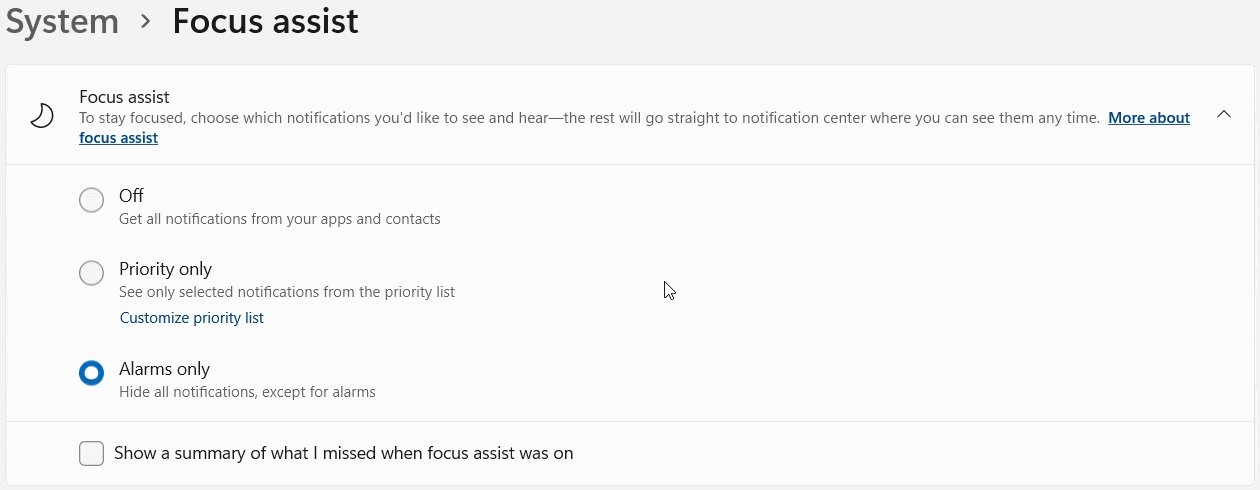Click the 'Alarms only' option label
Image resolution: width=1260 pixels, height=490 pixels.
[164, 369]
